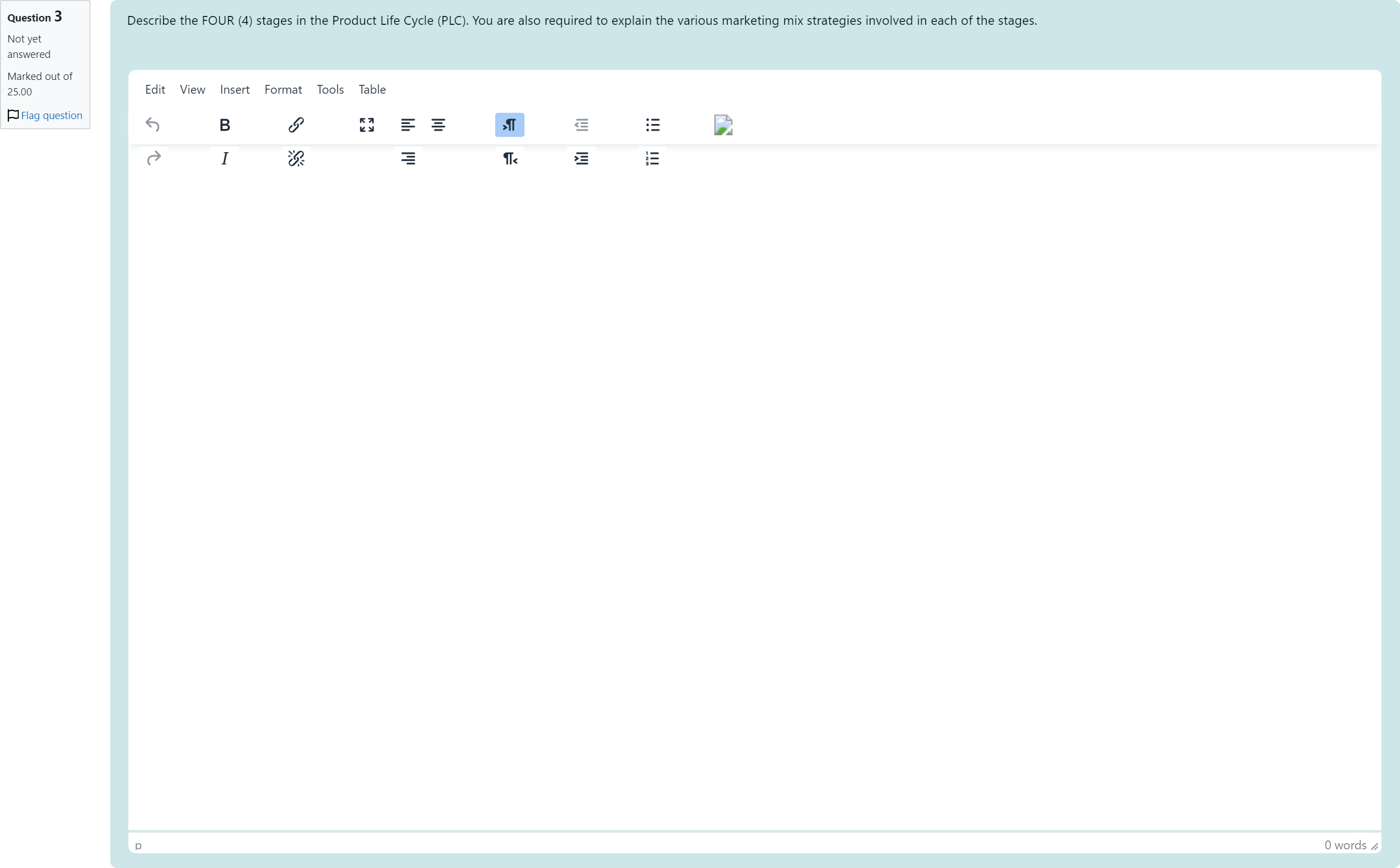Open the Insert menu

235,89
